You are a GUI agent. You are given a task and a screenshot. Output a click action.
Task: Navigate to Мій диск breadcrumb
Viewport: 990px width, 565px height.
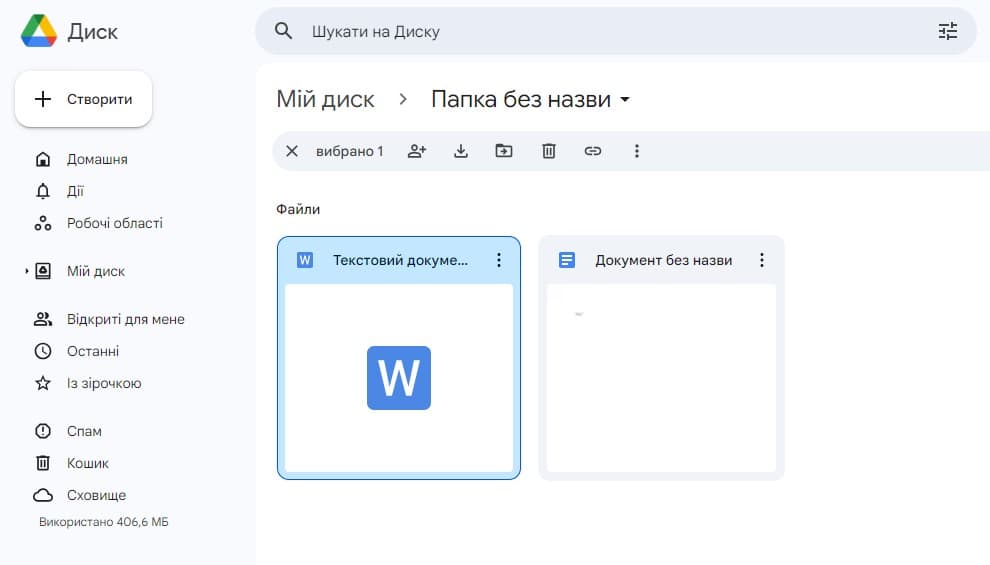click(x=325, y=99)
